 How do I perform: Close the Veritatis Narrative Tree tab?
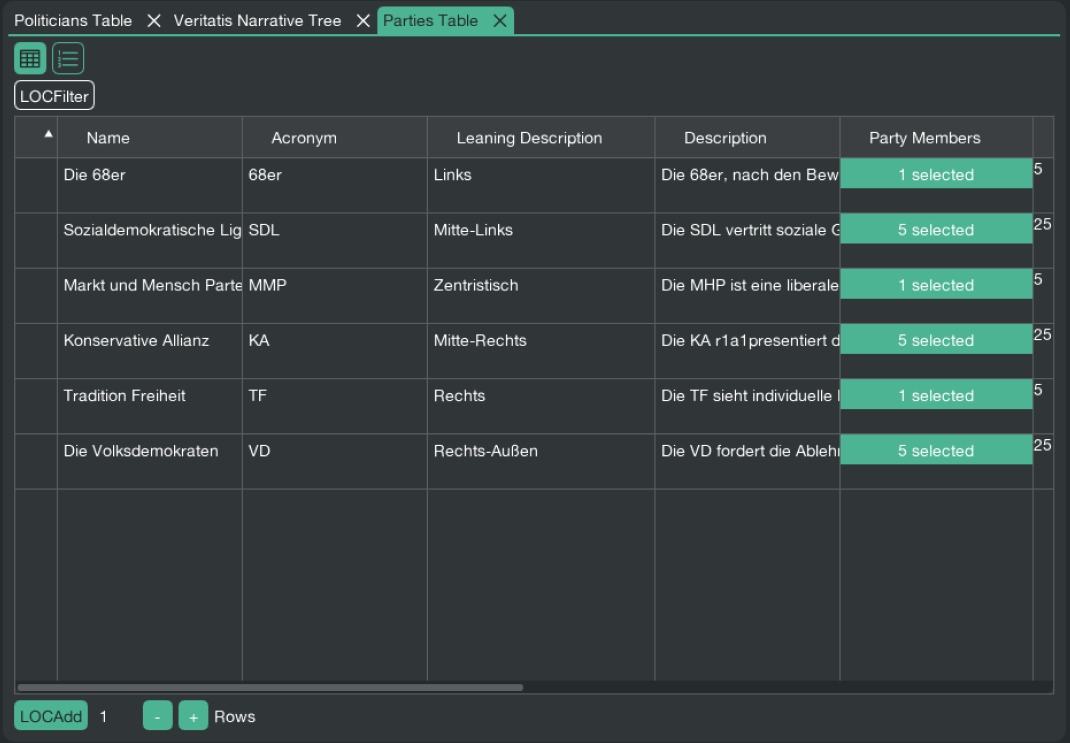363,21
